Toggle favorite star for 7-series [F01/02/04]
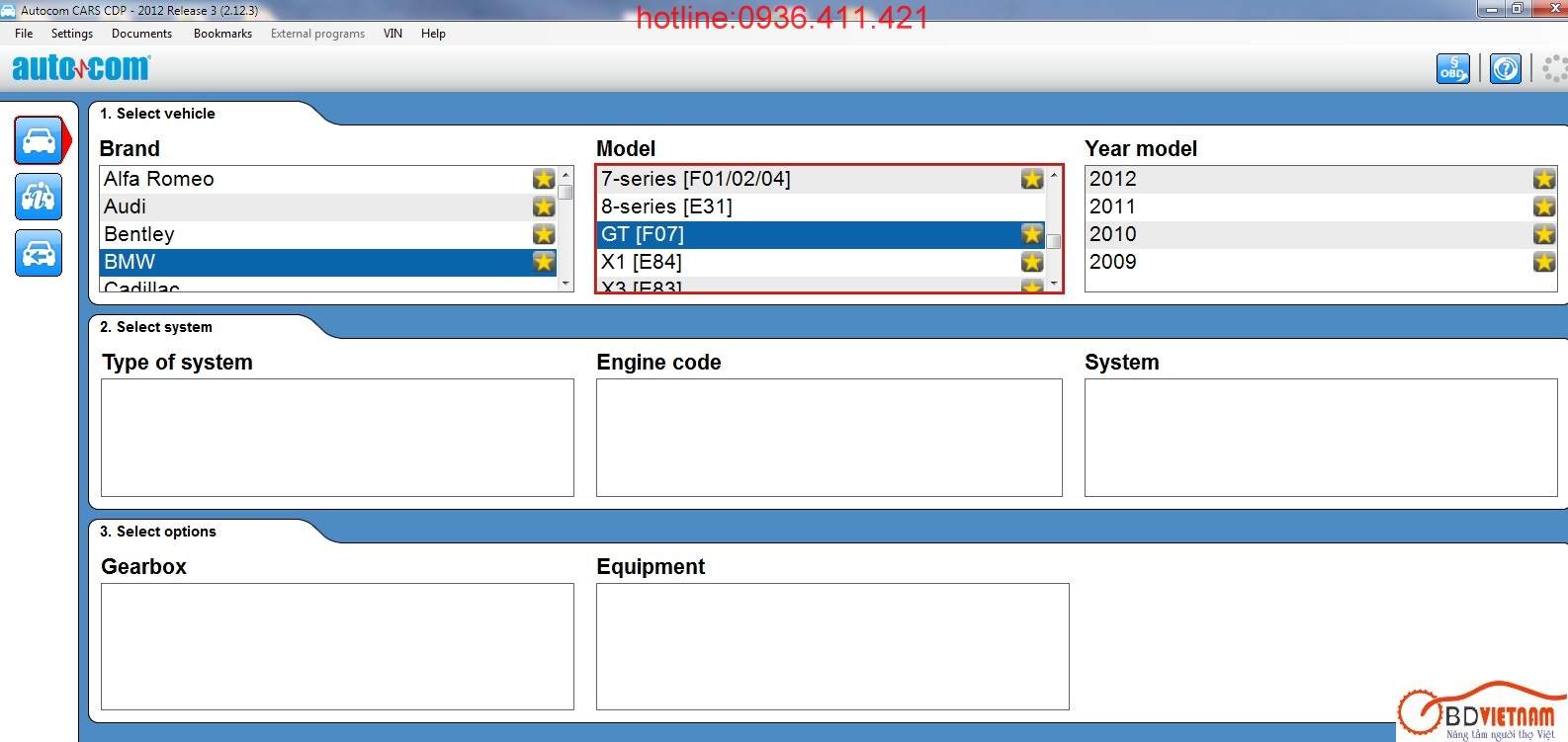The width and height of the screenshot is (1568, 742). 1032,179
